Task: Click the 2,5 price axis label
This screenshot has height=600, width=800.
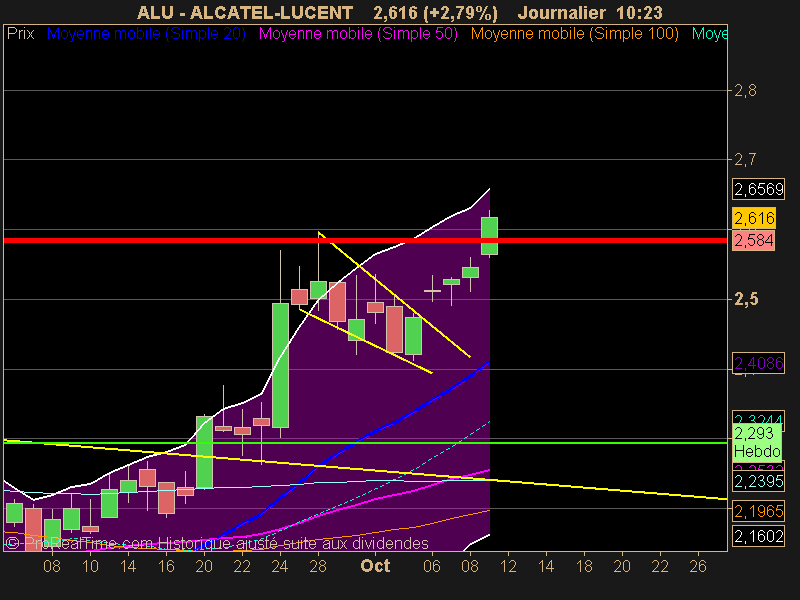Action: [746, 299]
